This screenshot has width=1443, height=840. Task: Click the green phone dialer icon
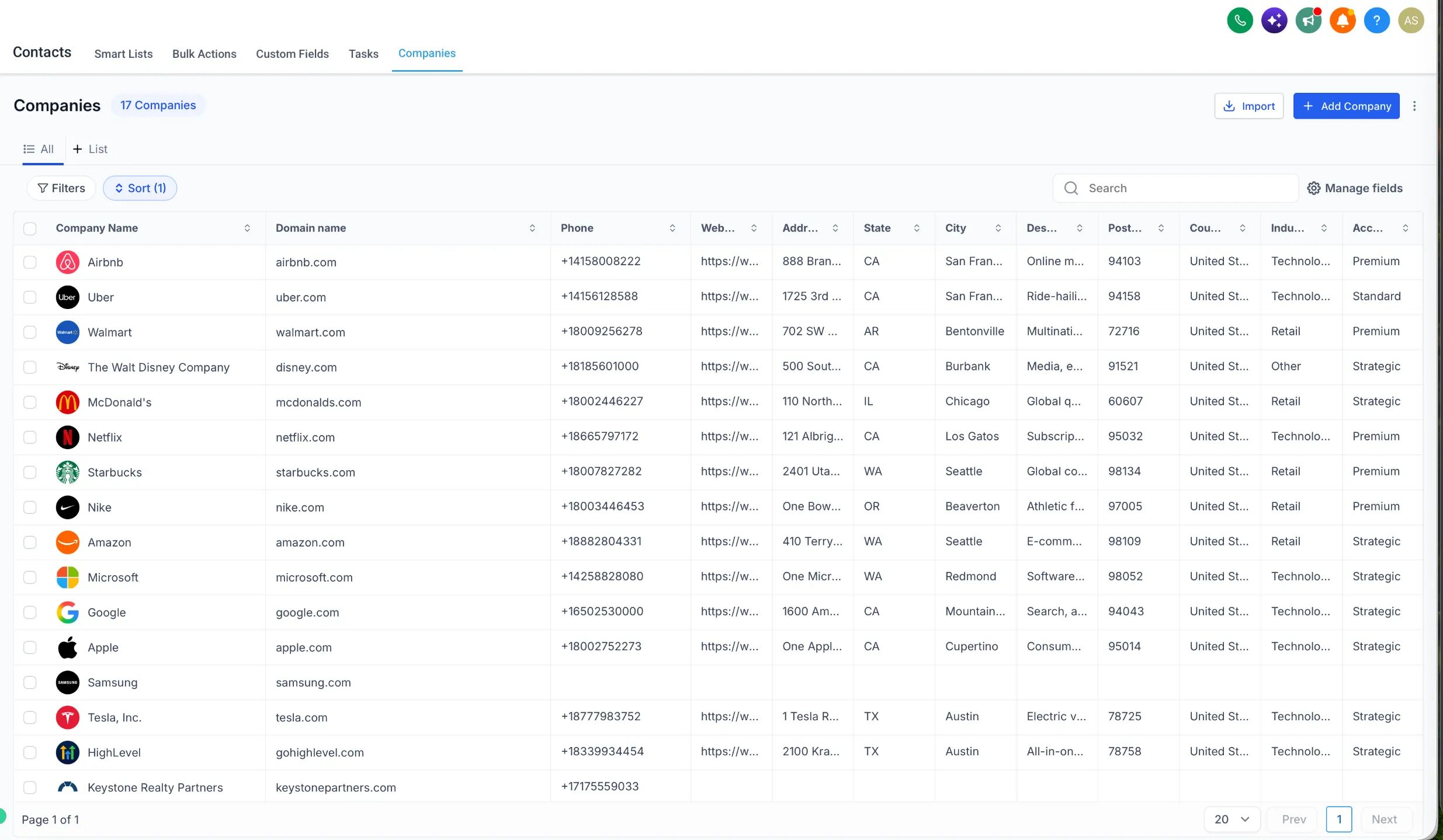1240,21
